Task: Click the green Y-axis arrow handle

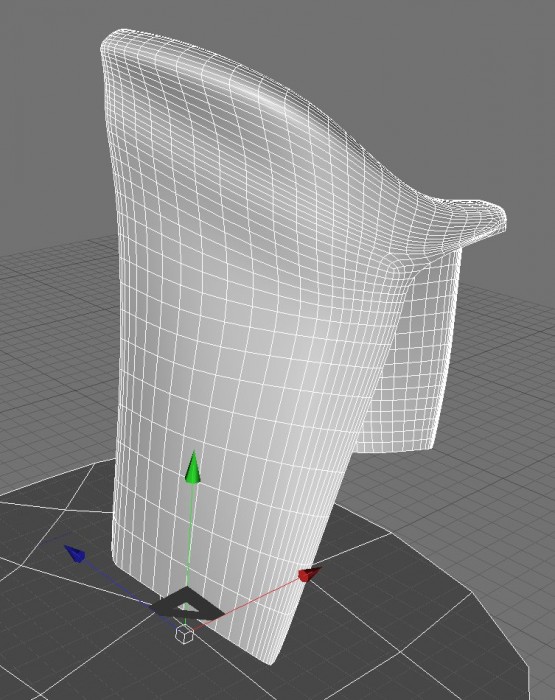Action: pyautogui.click(x=193, y=467)
